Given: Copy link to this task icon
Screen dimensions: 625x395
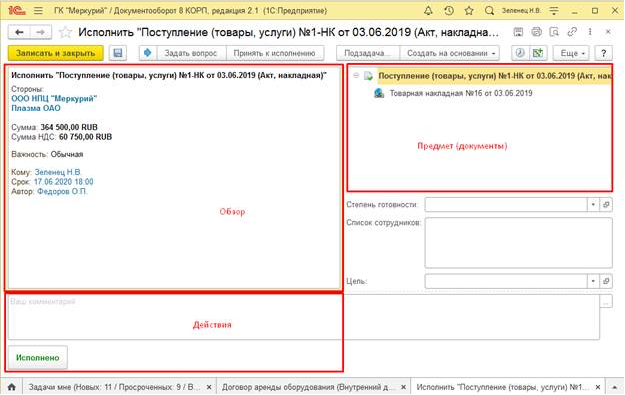Looking at the screenshot, I should 572,32.
